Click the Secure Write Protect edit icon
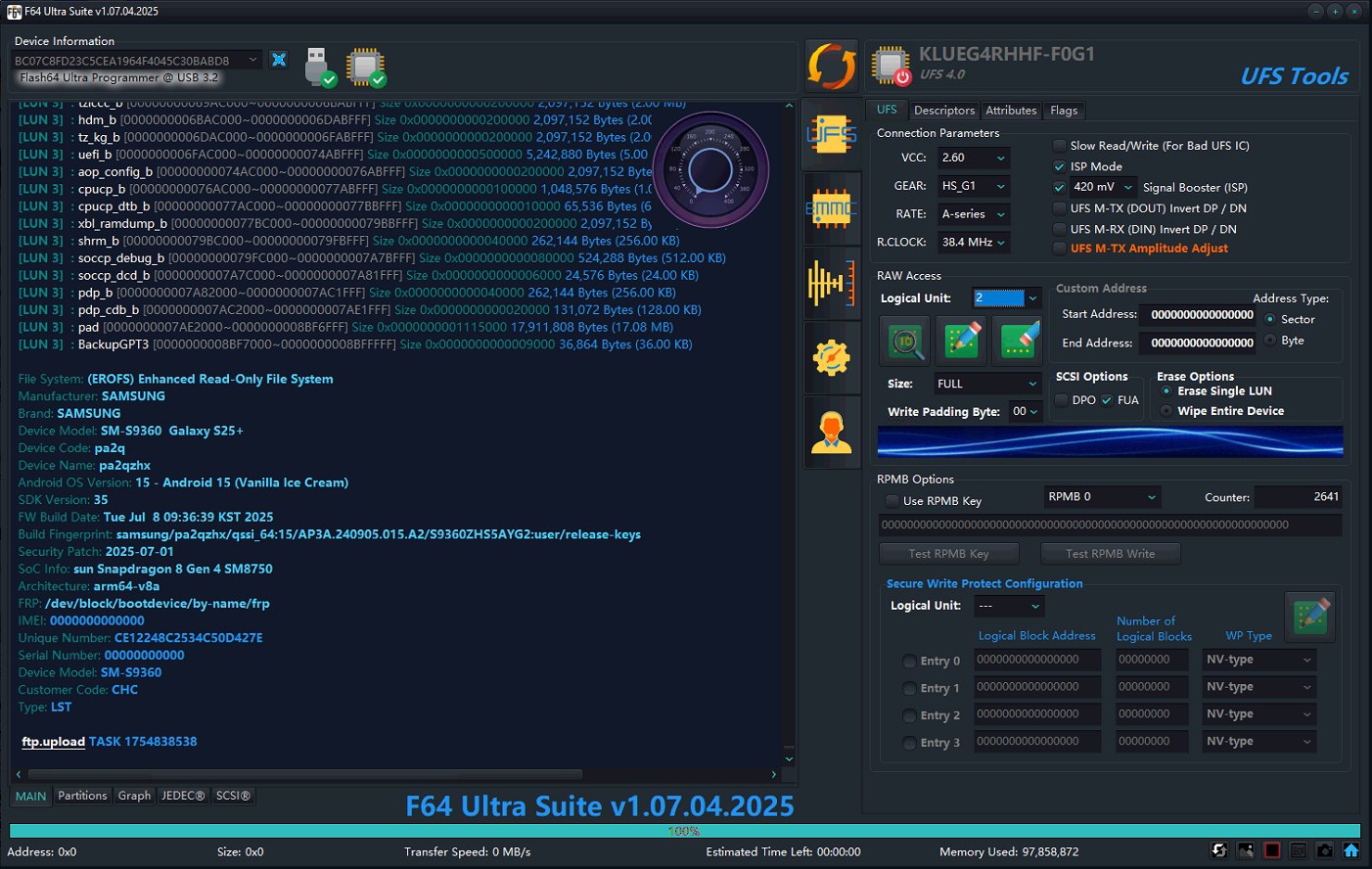Screen dimensions: 1372x869 (x=1310, y=616)
